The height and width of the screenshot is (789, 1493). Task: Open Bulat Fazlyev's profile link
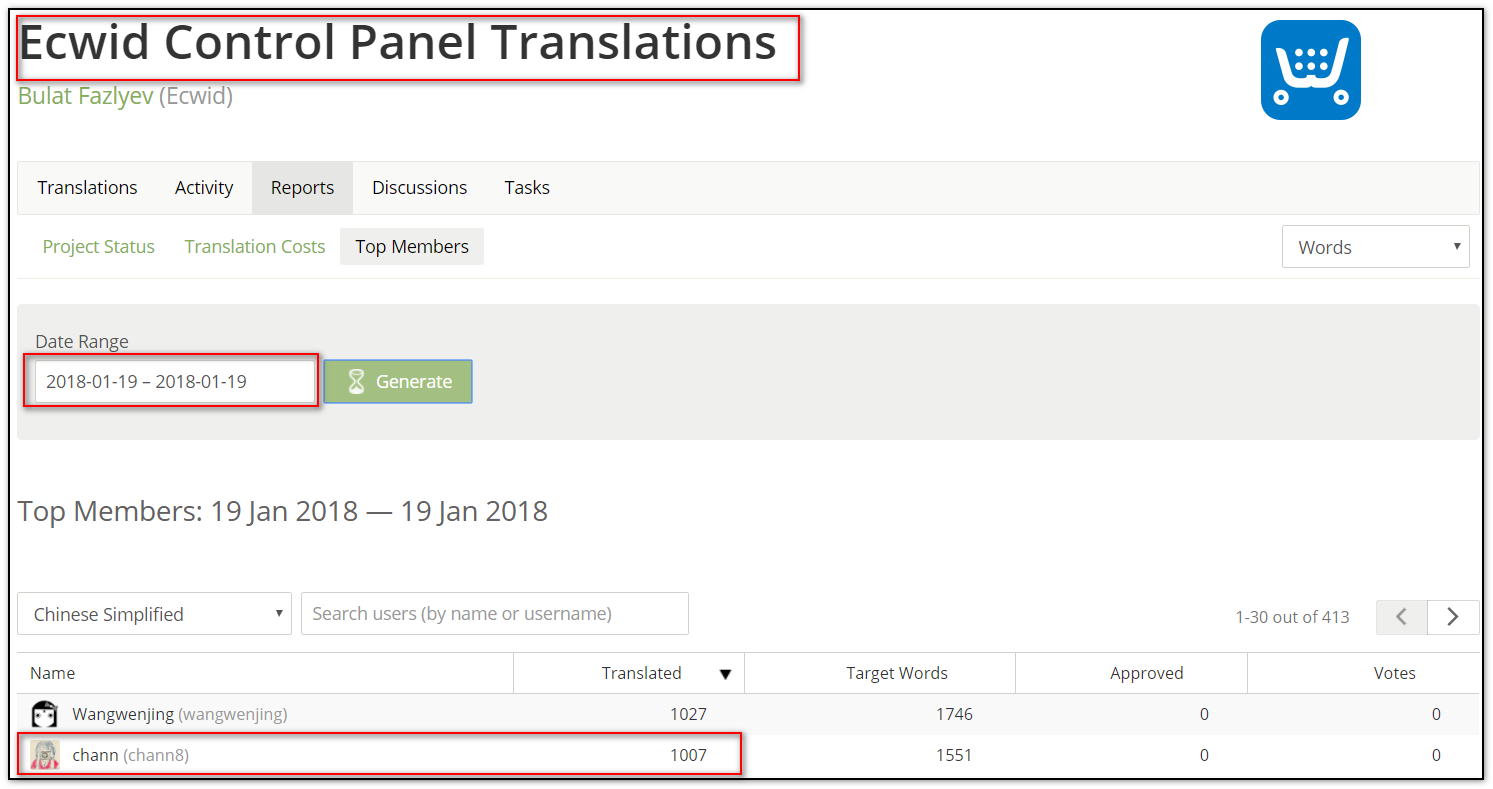tap(86, 97)
